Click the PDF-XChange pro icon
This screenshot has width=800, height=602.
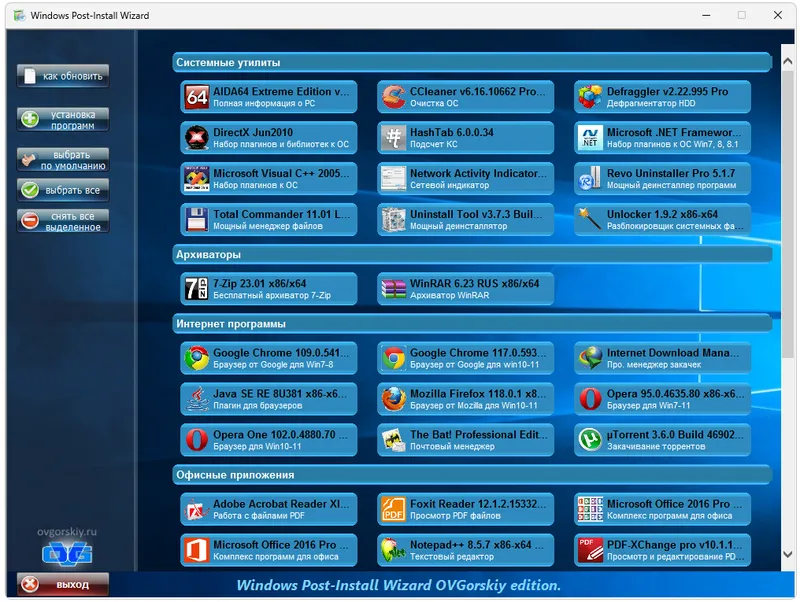[x=590, y=550]
